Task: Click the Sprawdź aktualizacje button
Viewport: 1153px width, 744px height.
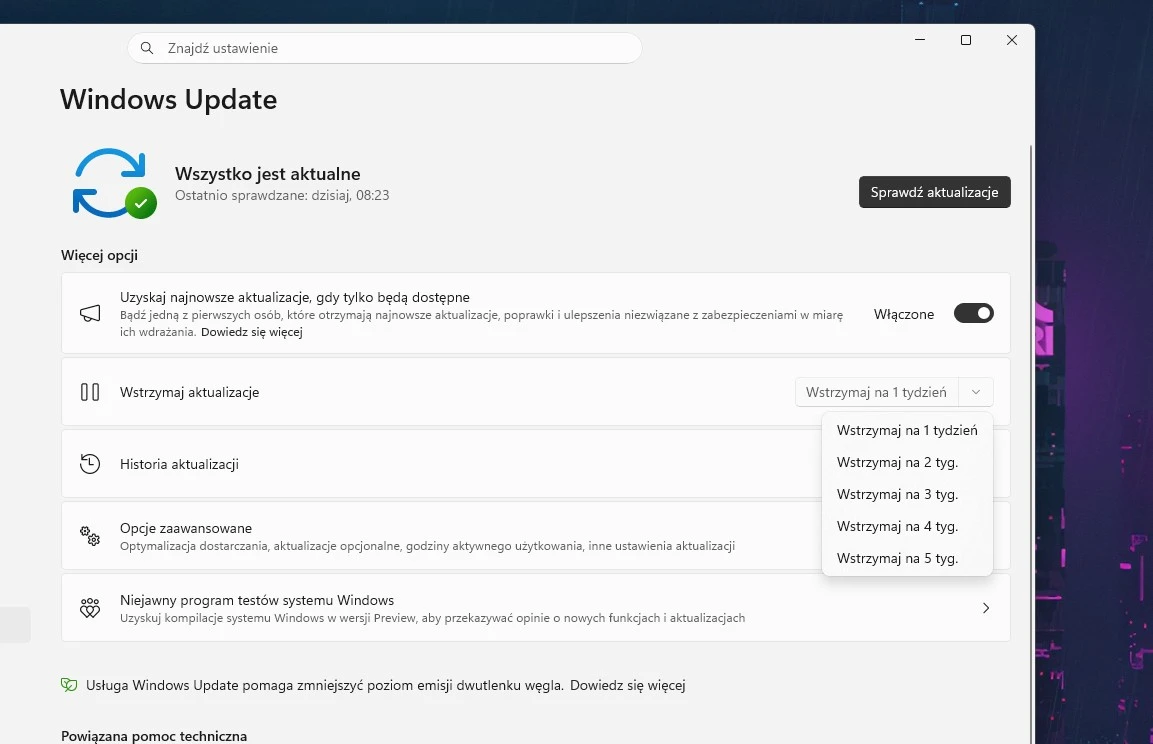Action: pyautogui.click(x=935, y=192)
